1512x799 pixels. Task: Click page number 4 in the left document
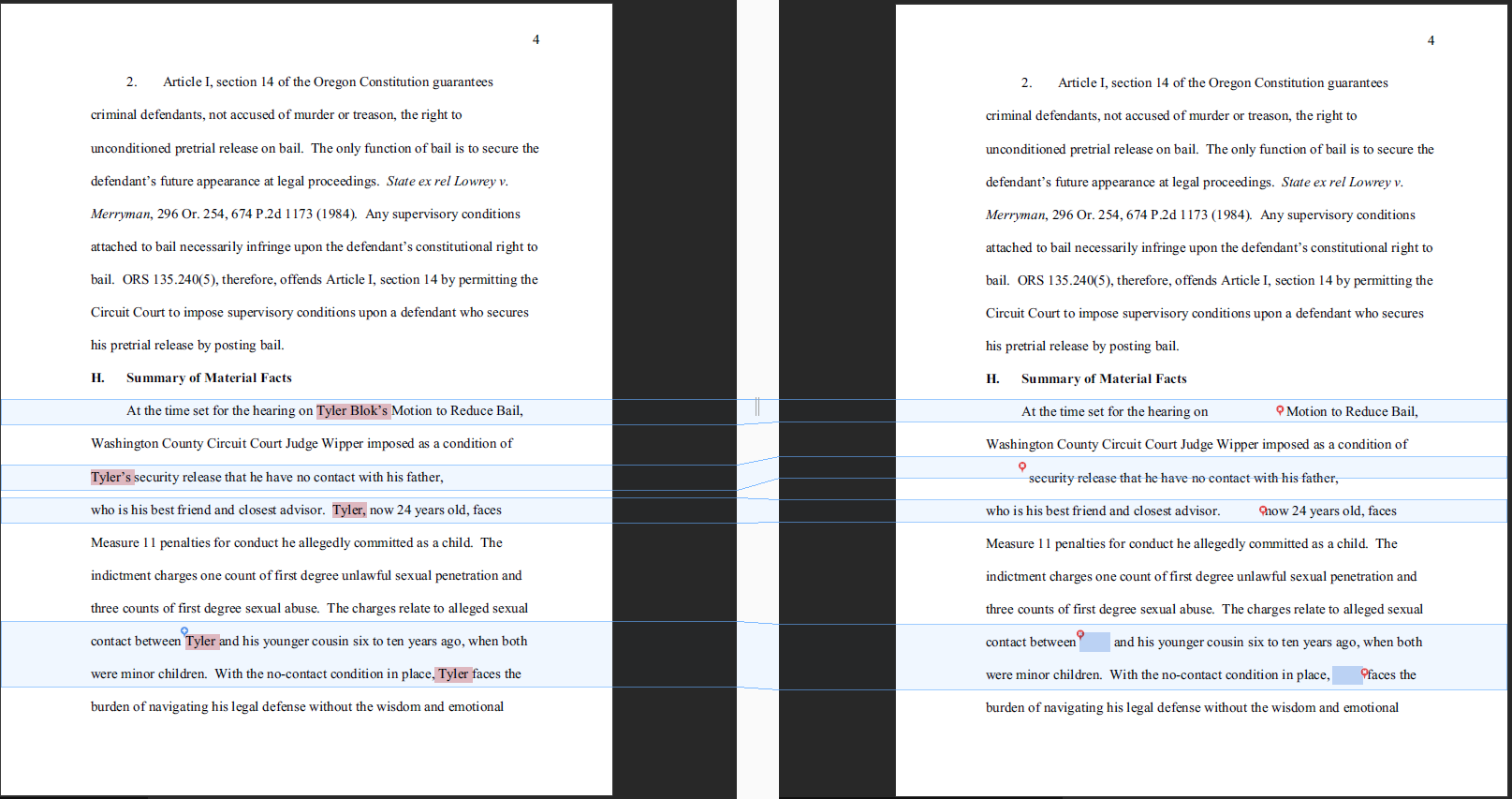[536, 39]
